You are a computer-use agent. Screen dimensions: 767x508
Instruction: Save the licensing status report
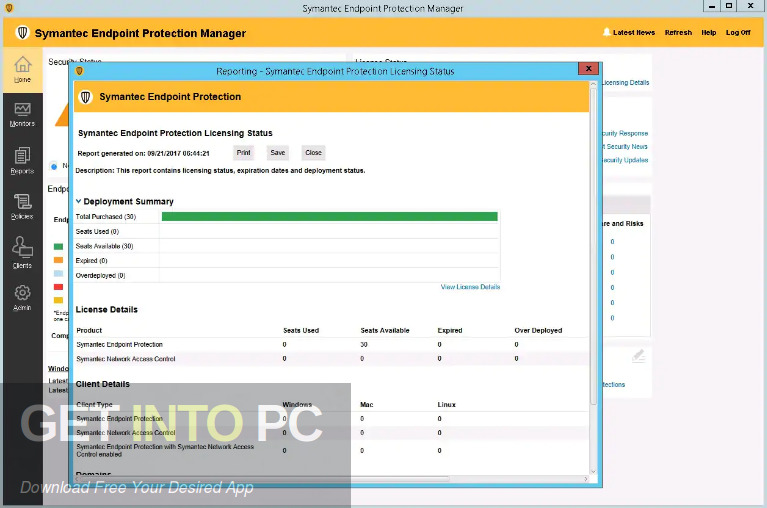pos(277,153)
